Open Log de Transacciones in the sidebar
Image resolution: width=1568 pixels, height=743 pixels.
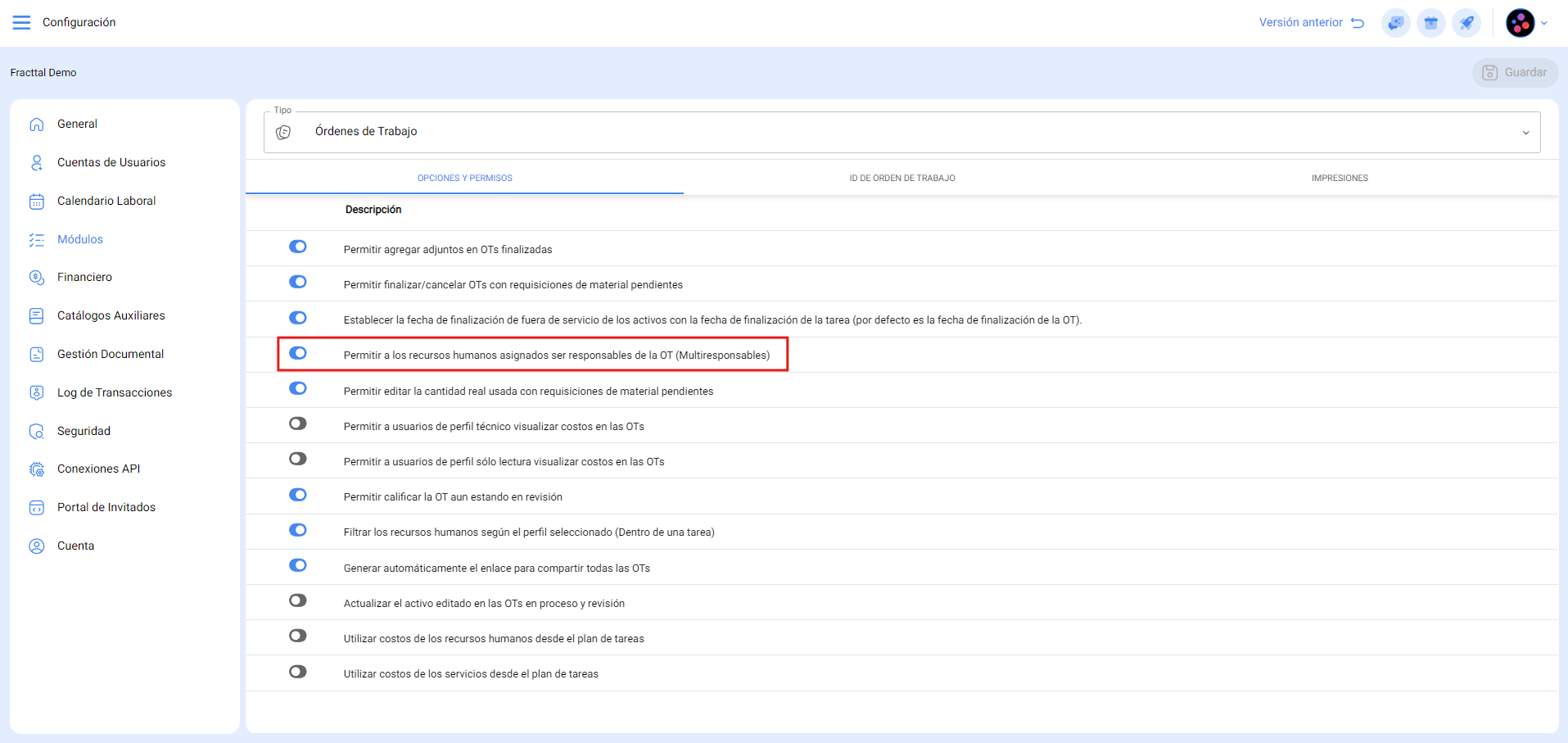pos(115,392)
